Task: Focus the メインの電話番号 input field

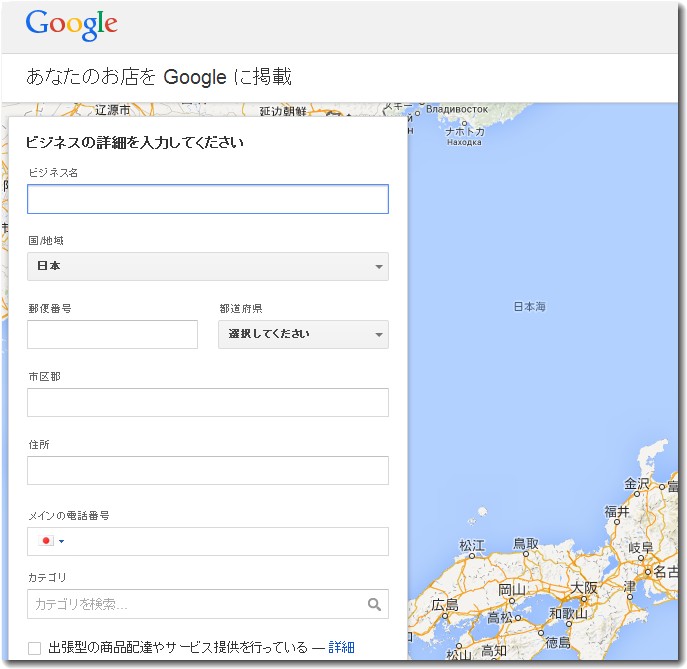Action: [x=208, y=542]
